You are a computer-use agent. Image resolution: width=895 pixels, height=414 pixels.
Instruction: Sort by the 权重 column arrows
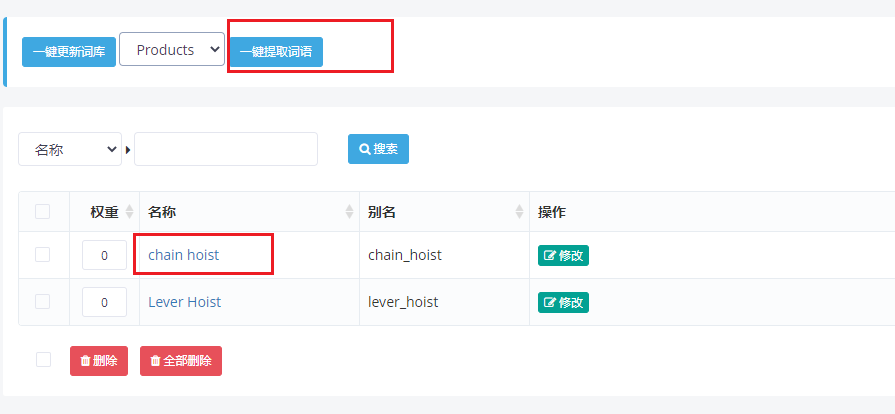pyautogui.click(x=129, y=212)
